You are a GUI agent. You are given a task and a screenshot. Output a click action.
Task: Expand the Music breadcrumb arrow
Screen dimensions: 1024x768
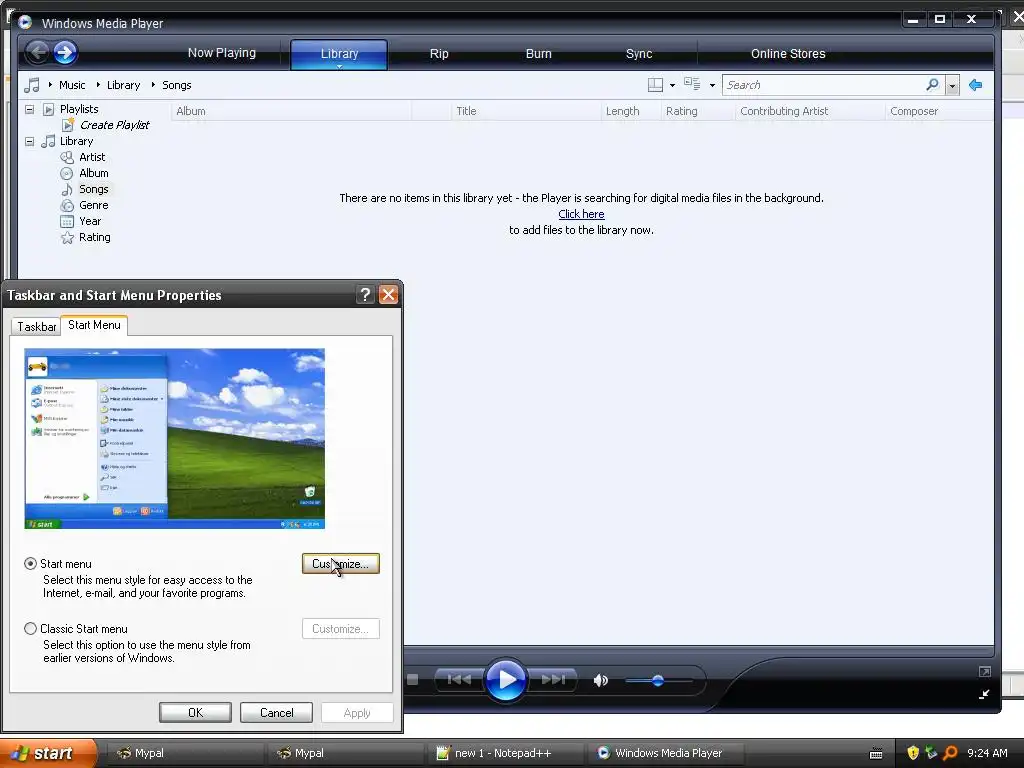[x=50, y=85]
